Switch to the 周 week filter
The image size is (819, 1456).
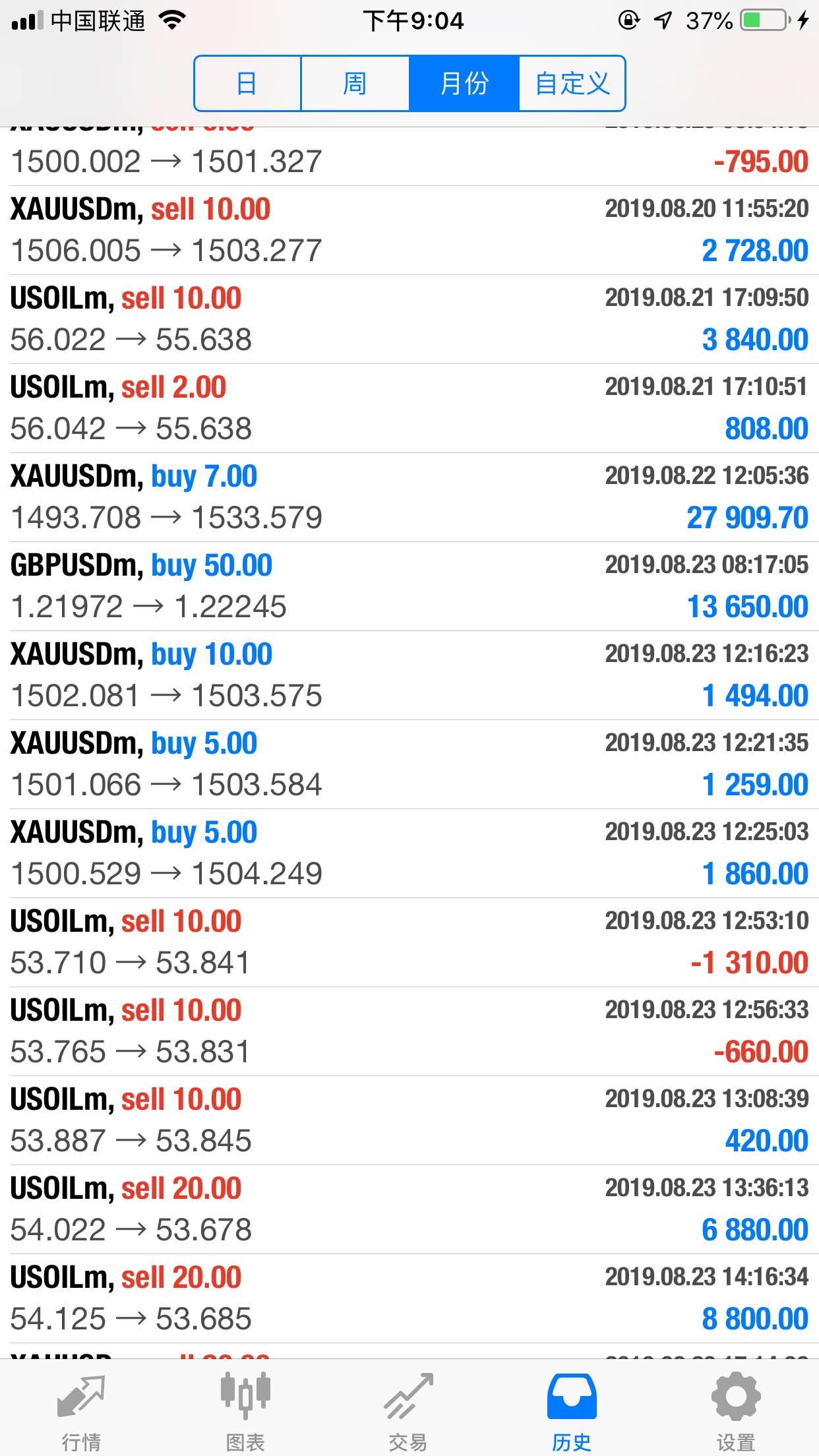[355, 84]
